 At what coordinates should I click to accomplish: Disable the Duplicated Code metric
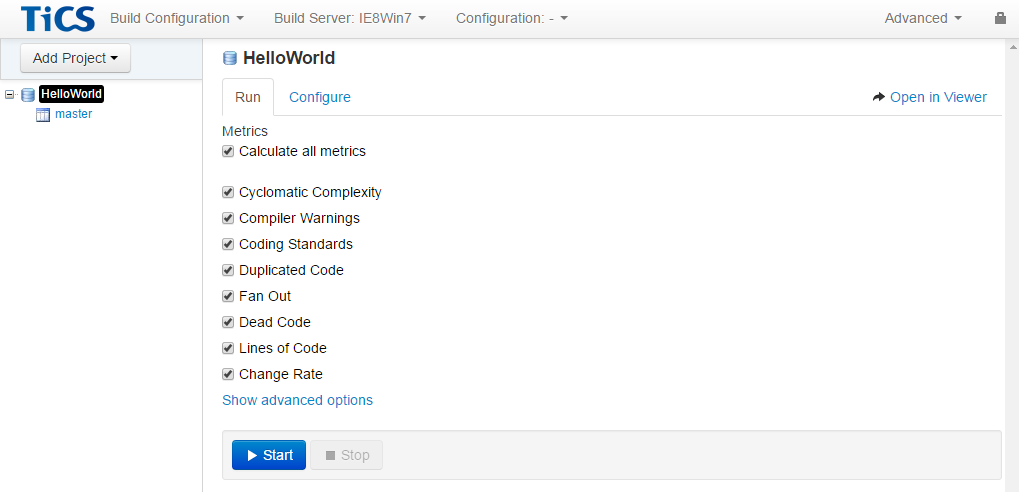click(228, 270)
